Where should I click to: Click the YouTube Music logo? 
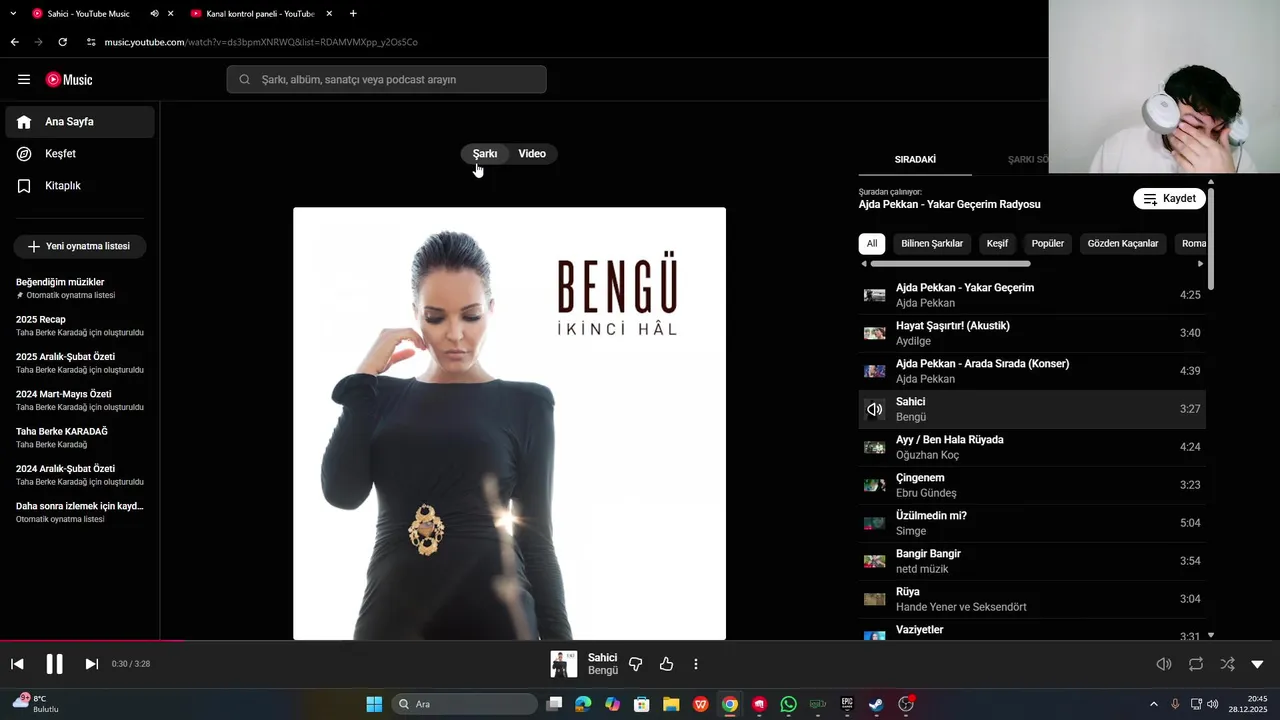(x=69, y=80)
